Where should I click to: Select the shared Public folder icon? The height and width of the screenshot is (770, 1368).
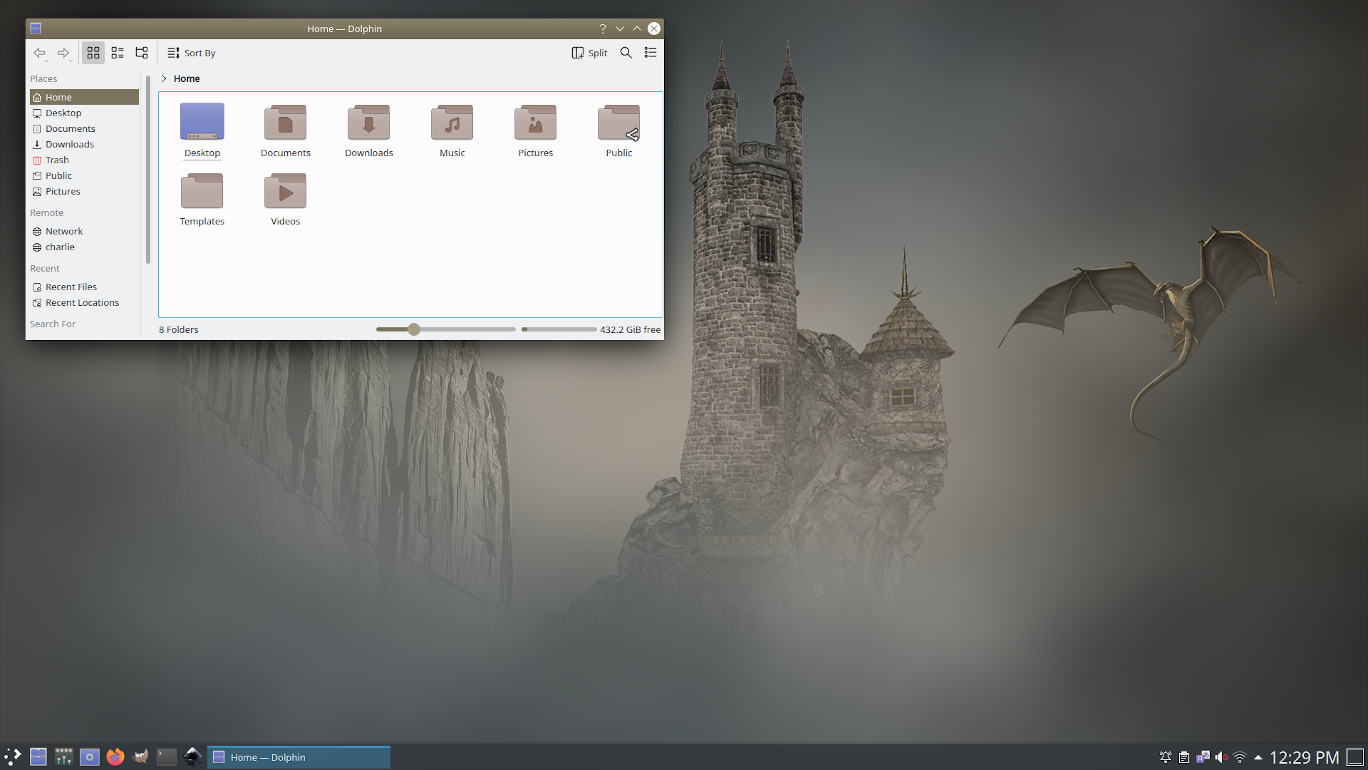tap(619, 122)
